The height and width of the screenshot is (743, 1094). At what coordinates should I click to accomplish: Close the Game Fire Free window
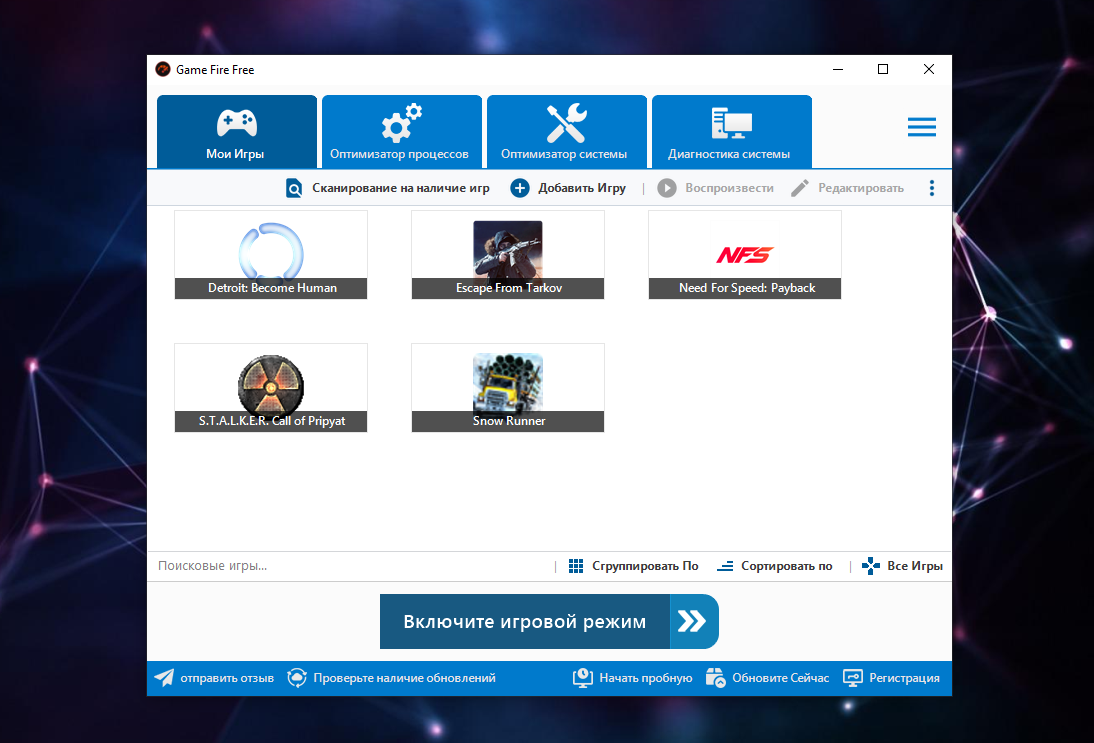pos(929,69)
